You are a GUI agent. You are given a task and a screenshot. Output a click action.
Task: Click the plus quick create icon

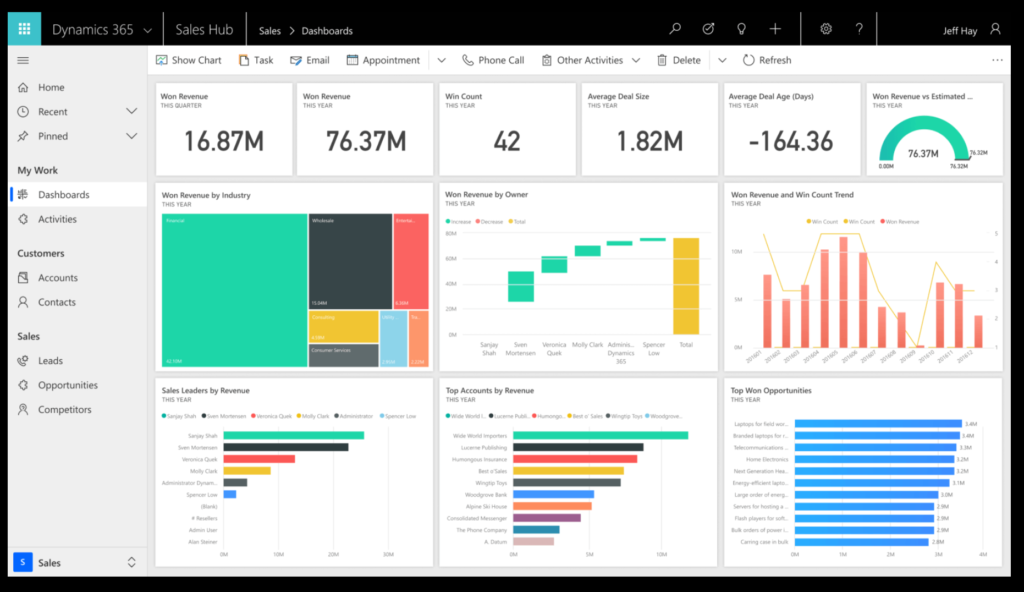point(775,30)
